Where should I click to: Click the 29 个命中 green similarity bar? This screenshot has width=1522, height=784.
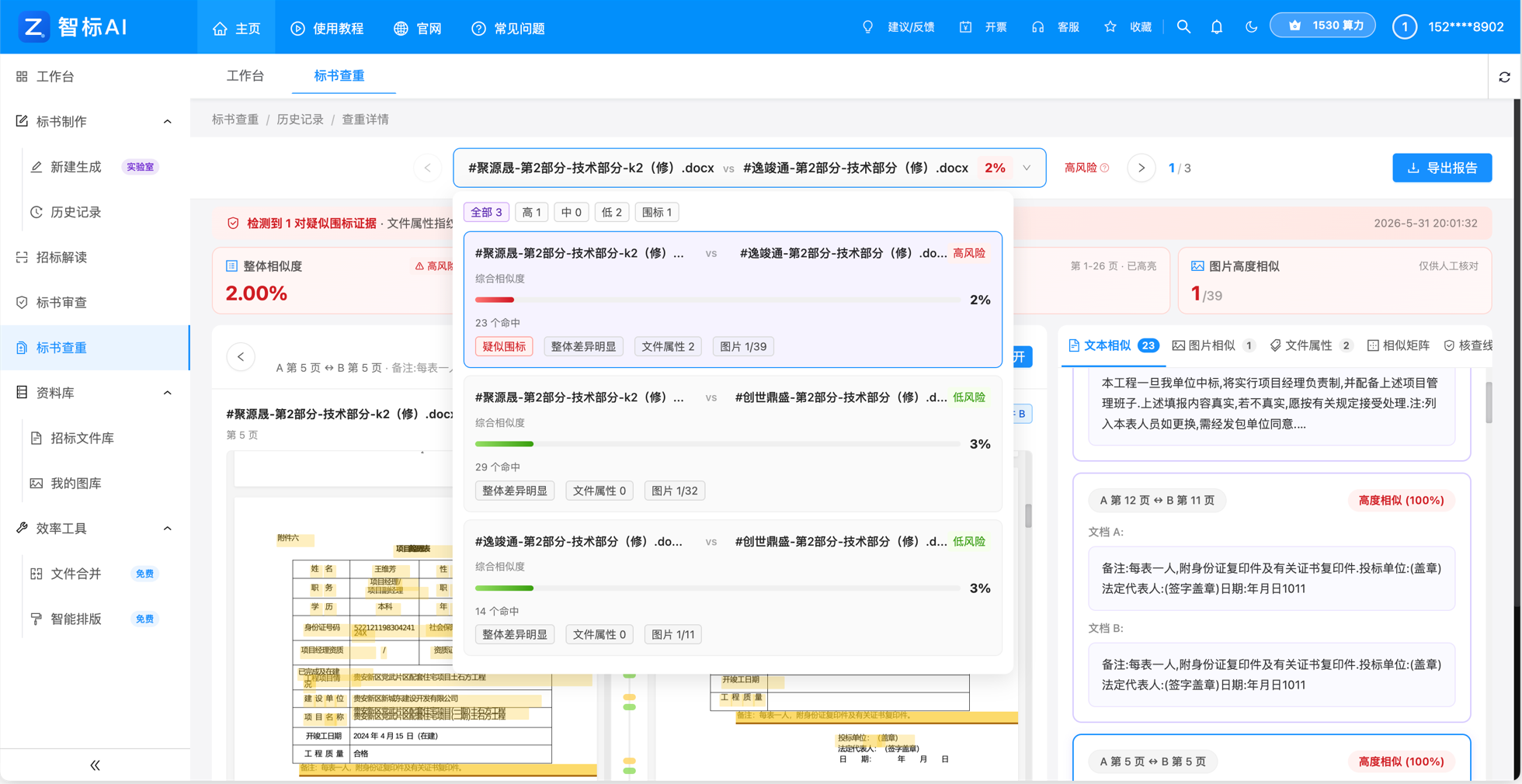[505, 444]
